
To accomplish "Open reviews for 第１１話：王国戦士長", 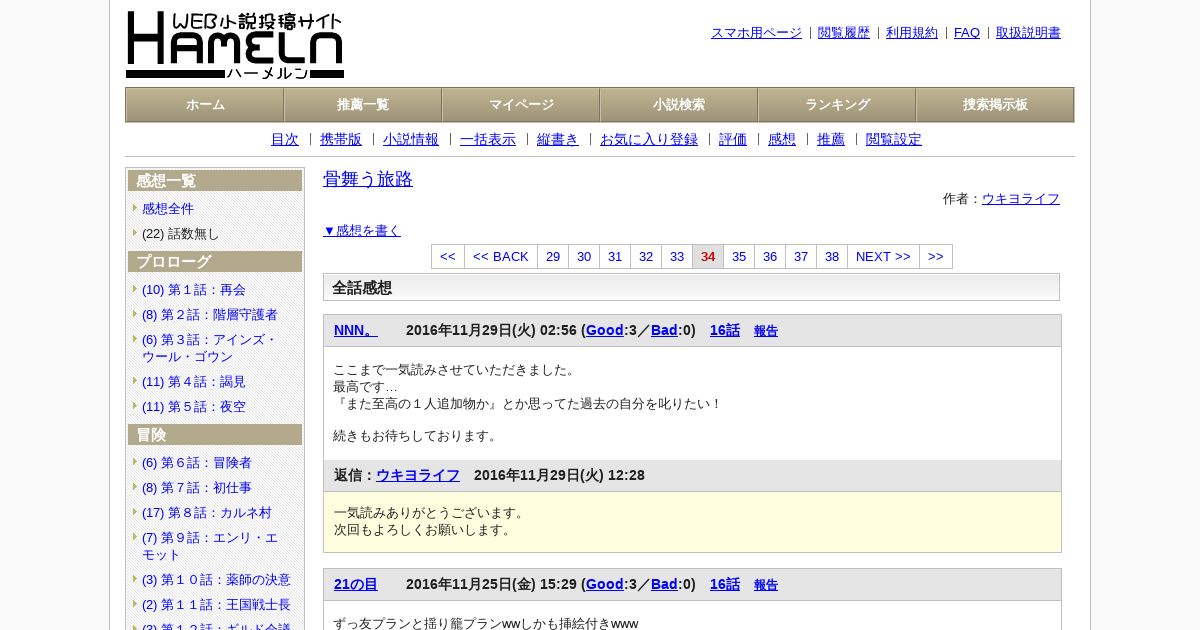I will (216, 604).
